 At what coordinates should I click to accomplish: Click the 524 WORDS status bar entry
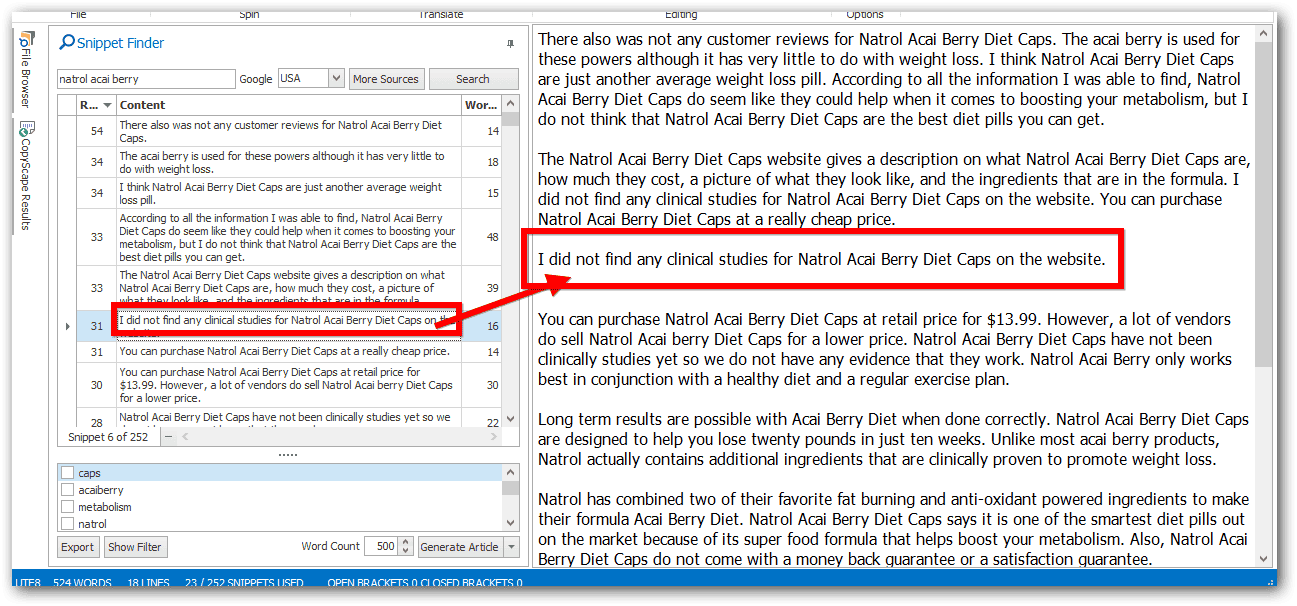coord(83,581)
